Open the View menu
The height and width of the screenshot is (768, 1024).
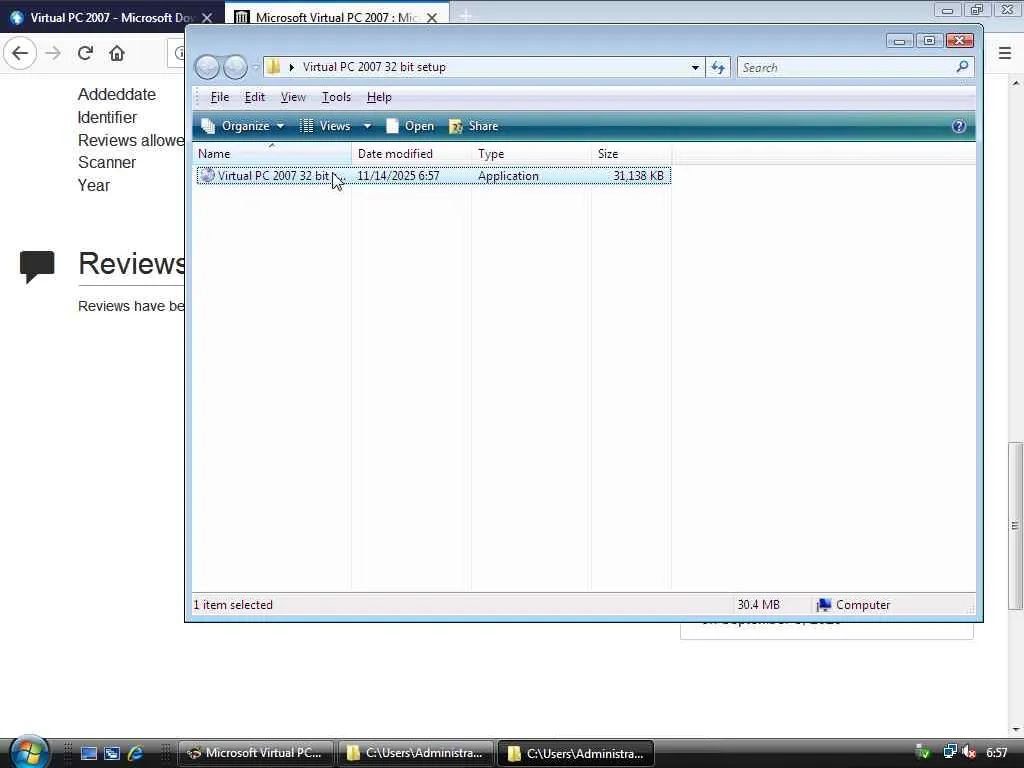[x=293, y=97]
